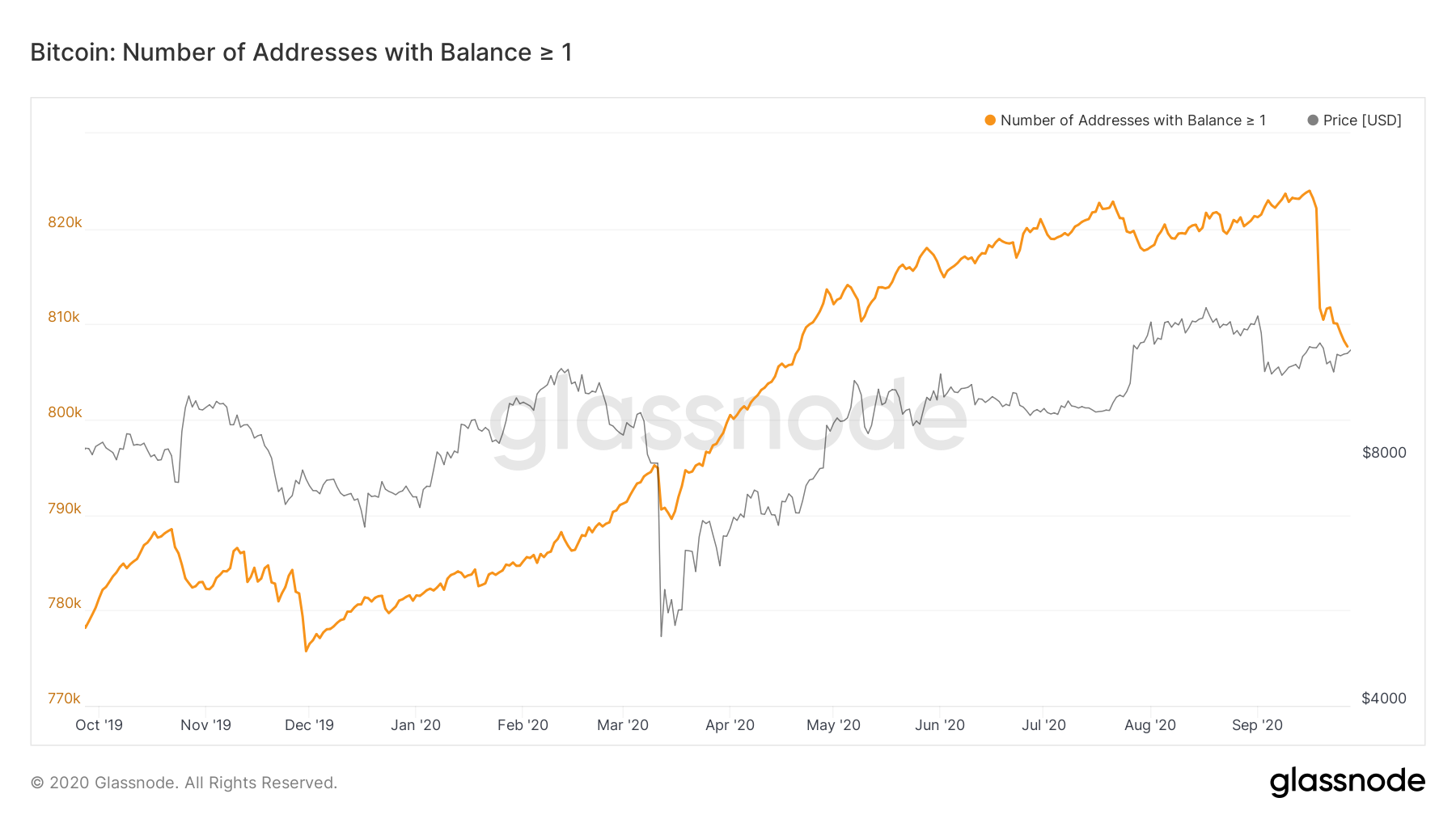Screen dimensions: 1456x819
Task: Click the orange legend dot for addresses
Action: tap(990, 120)
